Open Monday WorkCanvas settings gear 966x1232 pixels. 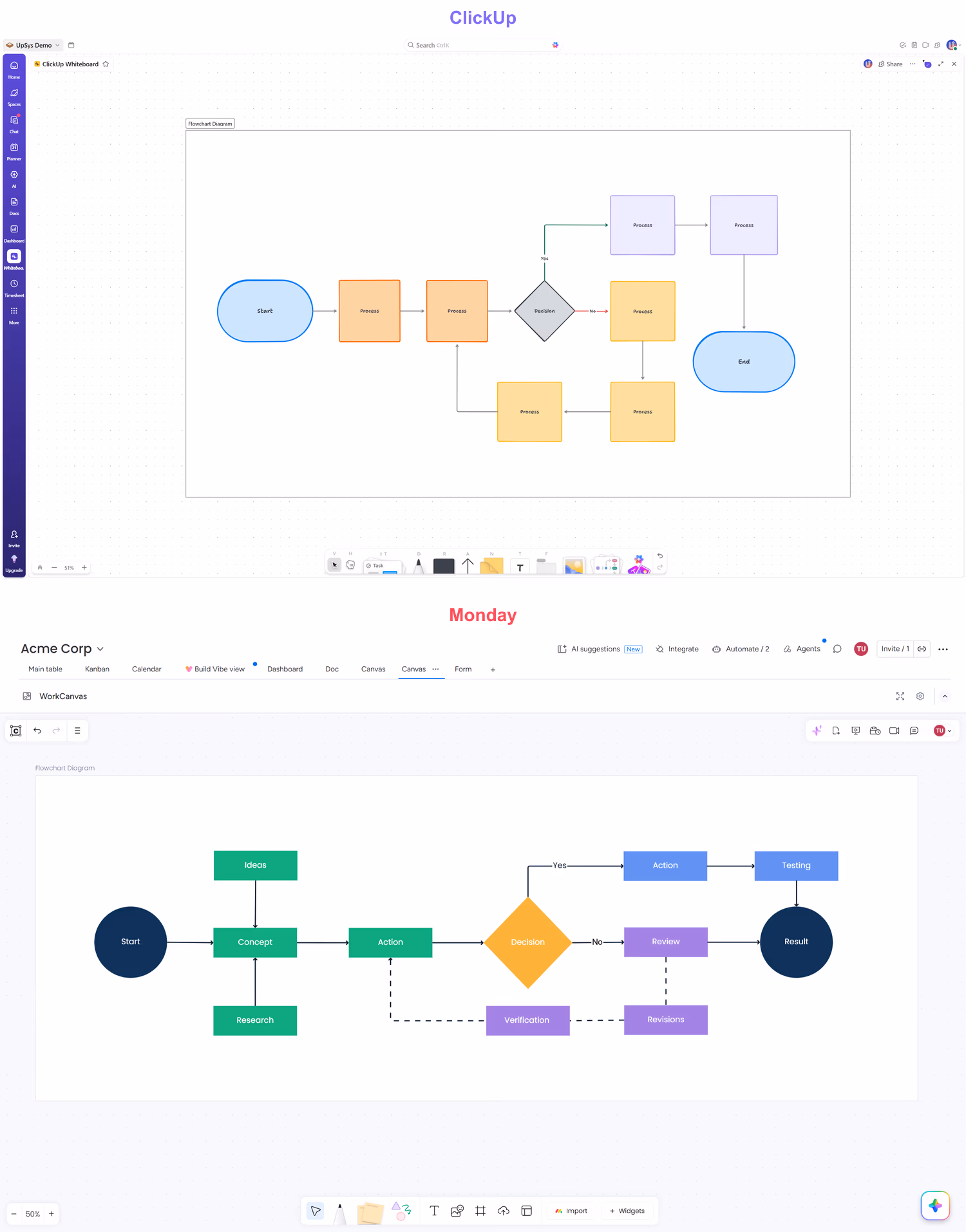tap(920, 696)
